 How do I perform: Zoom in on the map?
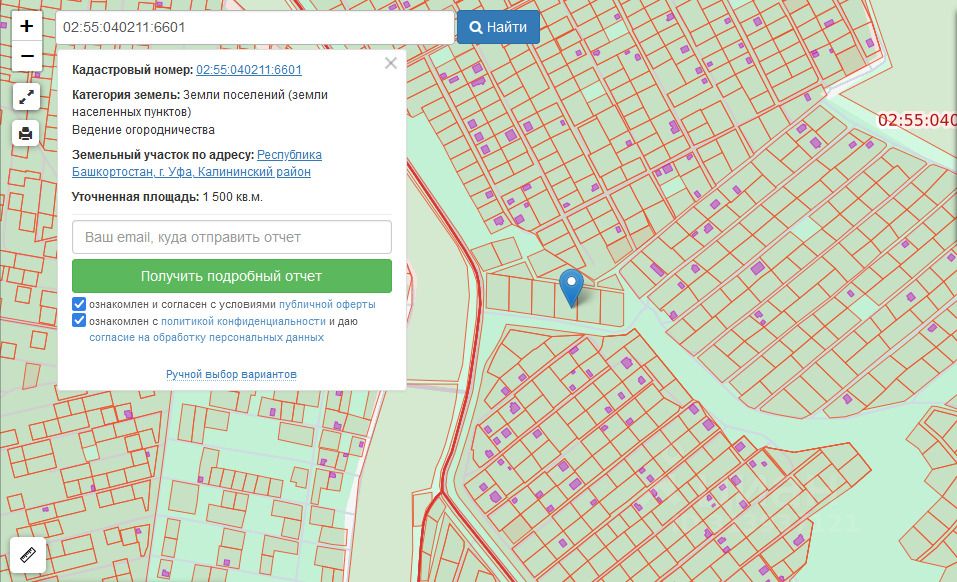[x=27, y=26]
